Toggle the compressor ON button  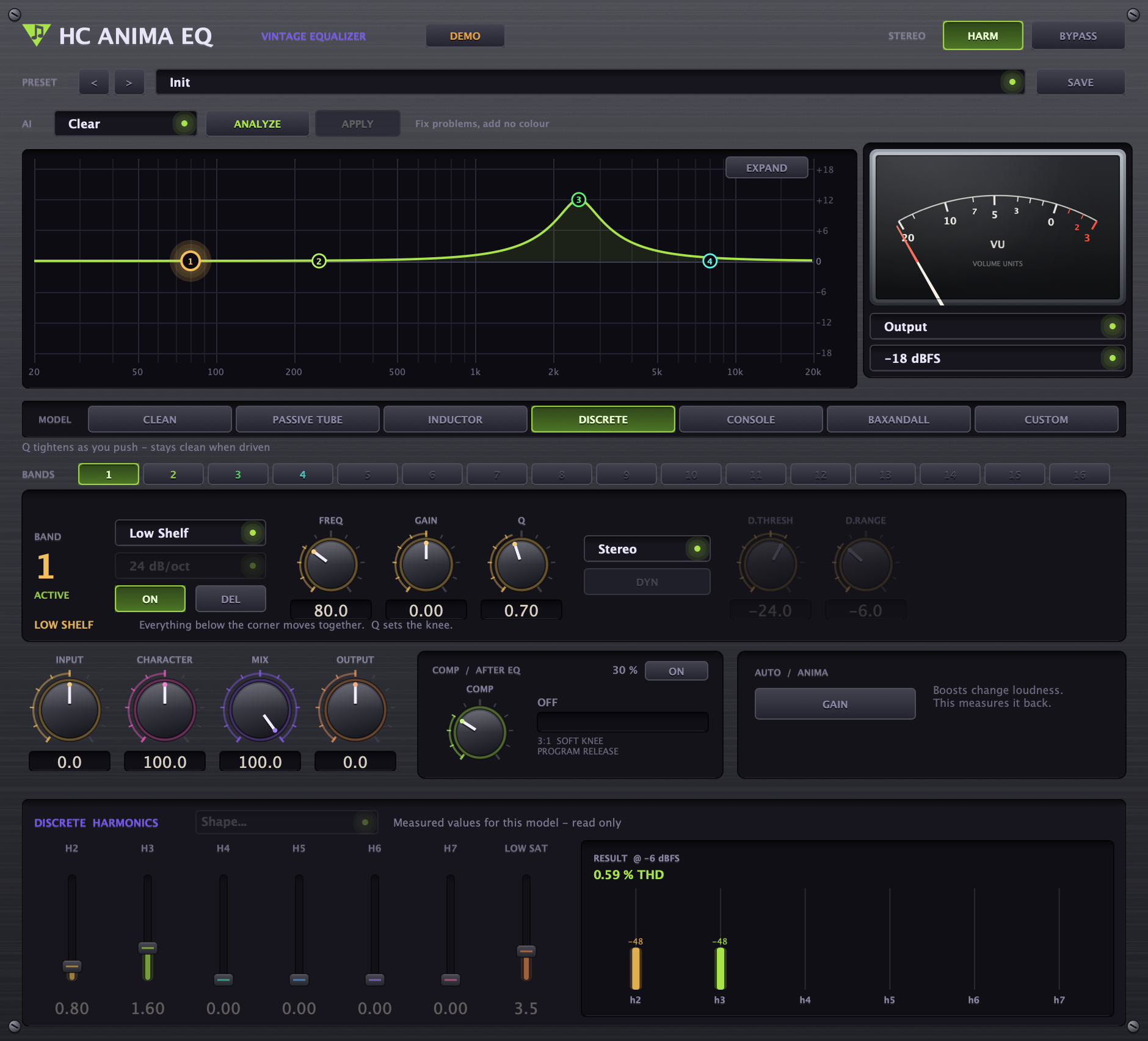[x=676, y=671]
